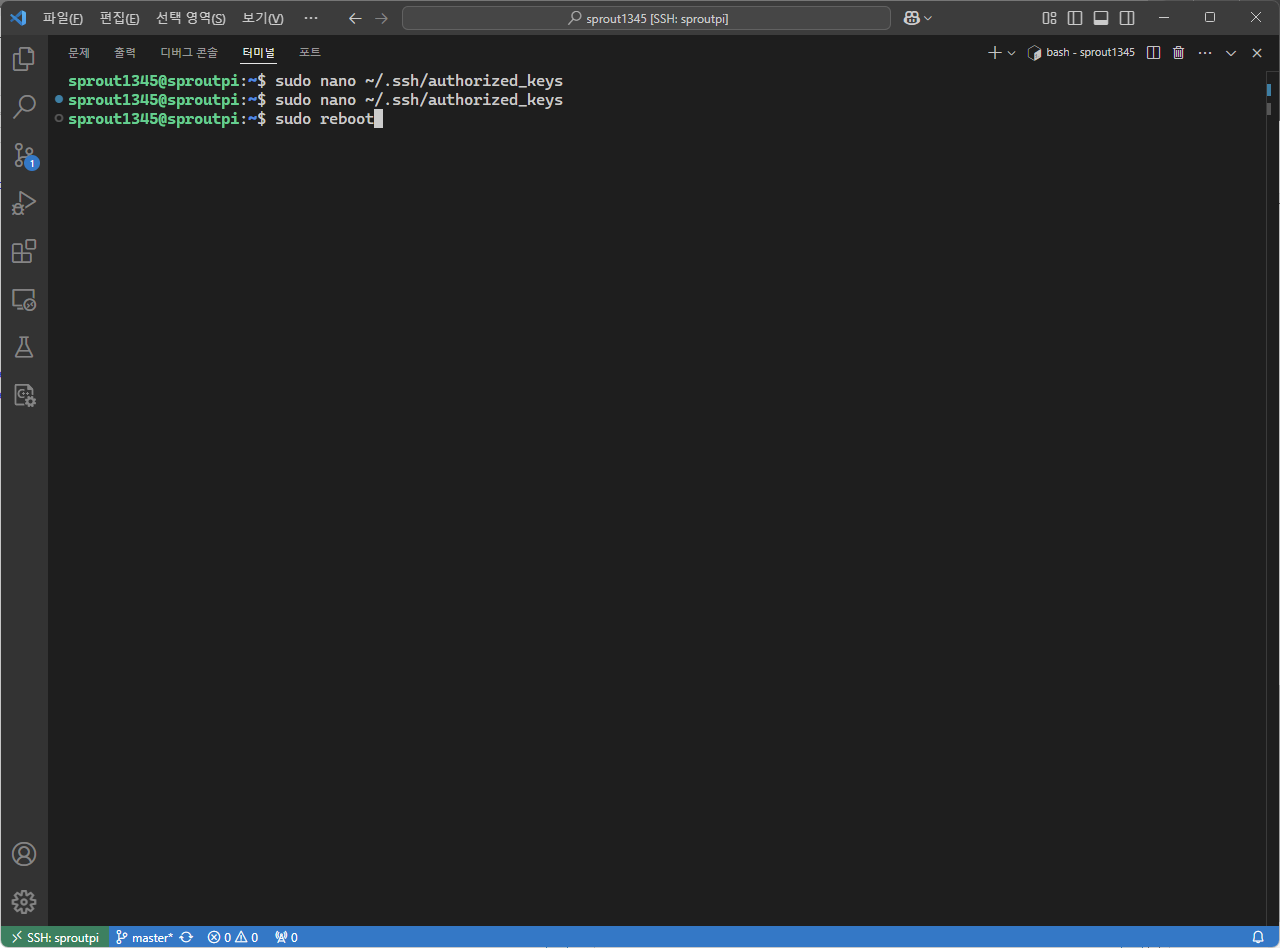Open the Remote Explorer view
Image resolution: width=1280 pixels, height=948 pixels.
pos(24,300)
